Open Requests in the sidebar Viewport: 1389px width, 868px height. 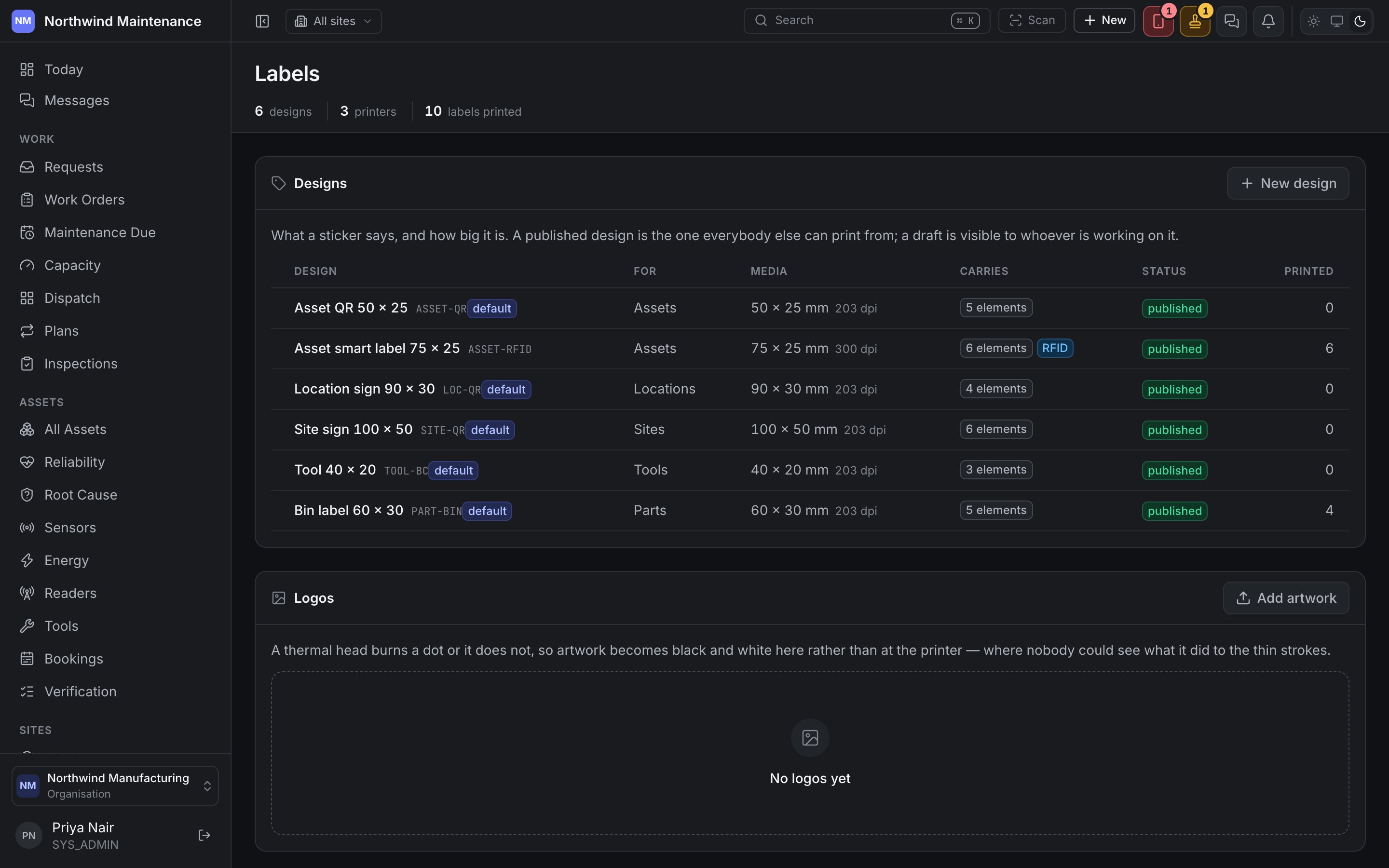tap(115, 167)
